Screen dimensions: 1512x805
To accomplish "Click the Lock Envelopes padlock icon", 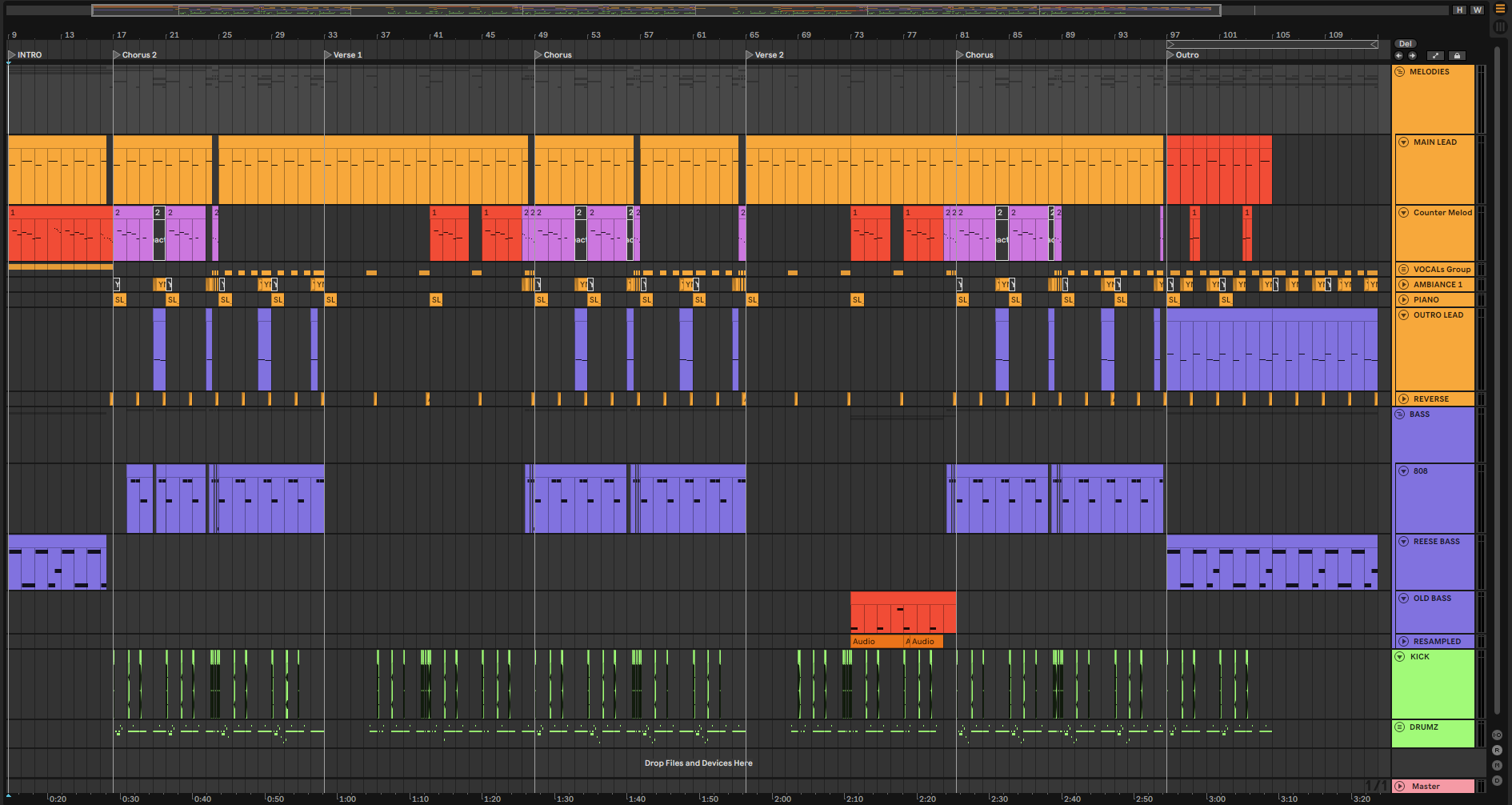I will pyautogui.click(x=1457, y=56).
